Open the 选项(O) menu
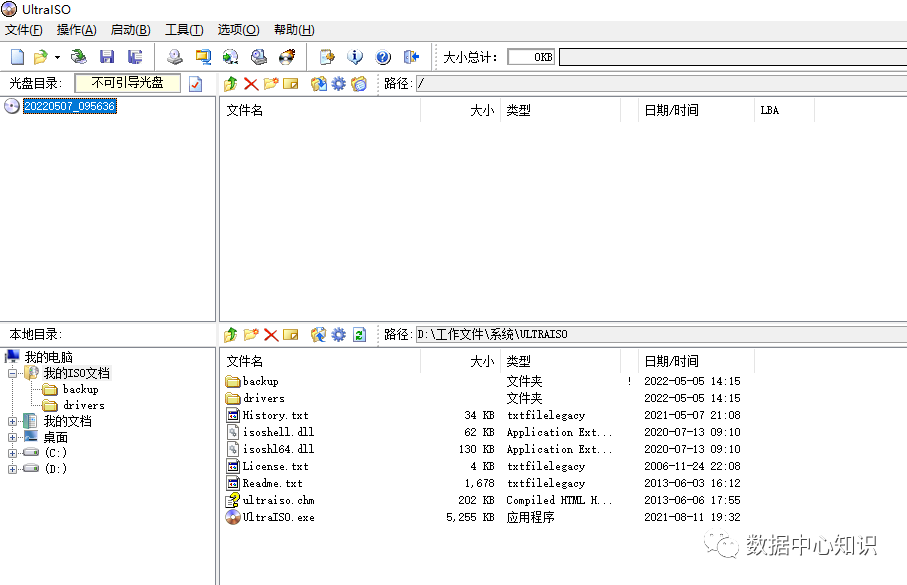 (238, 30)
